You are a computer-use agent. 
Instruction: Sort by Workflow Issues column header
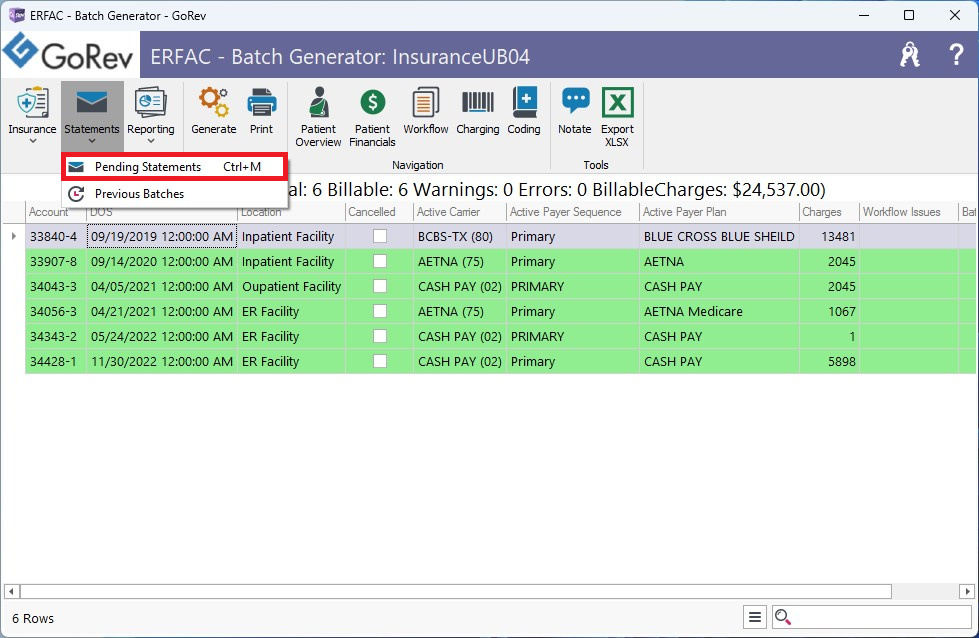click(x=909, y=212)
